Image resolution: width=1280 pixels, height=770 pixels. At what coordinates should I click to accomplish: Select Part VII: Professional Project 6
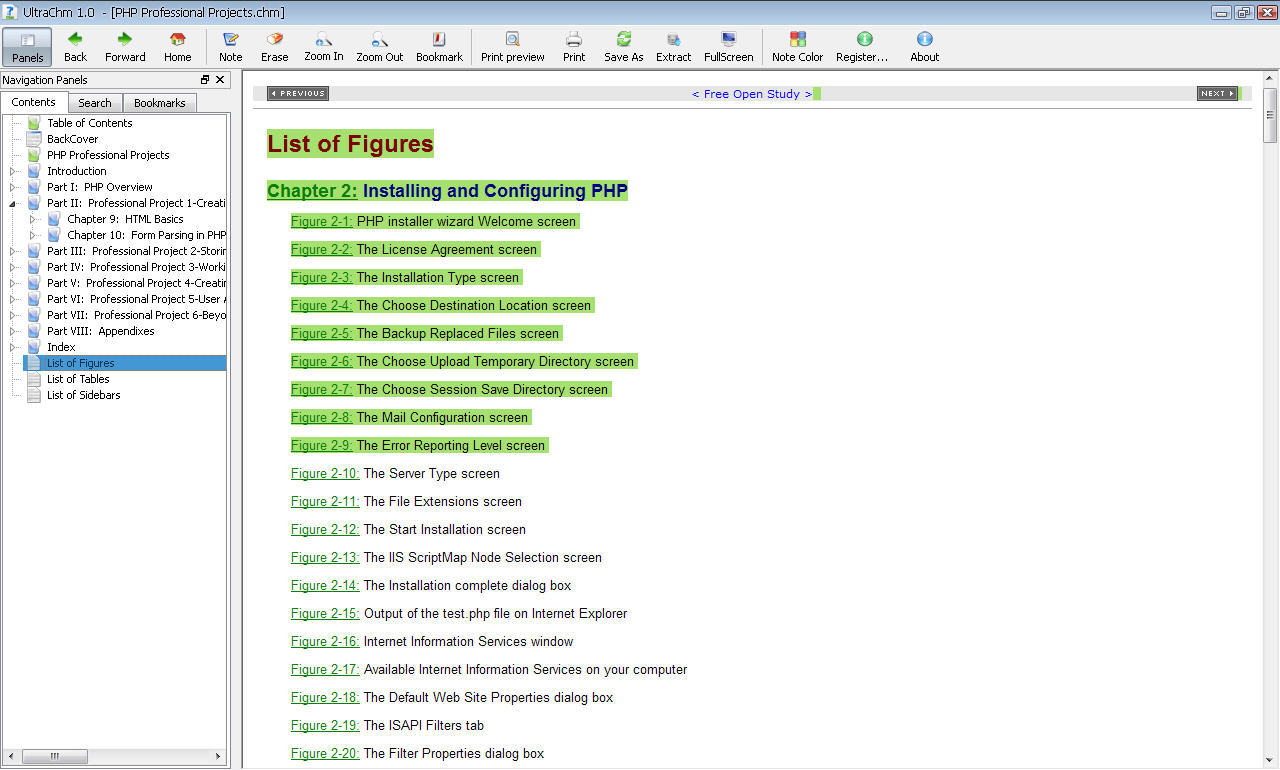pyautogui.click(x=136, y=315)
